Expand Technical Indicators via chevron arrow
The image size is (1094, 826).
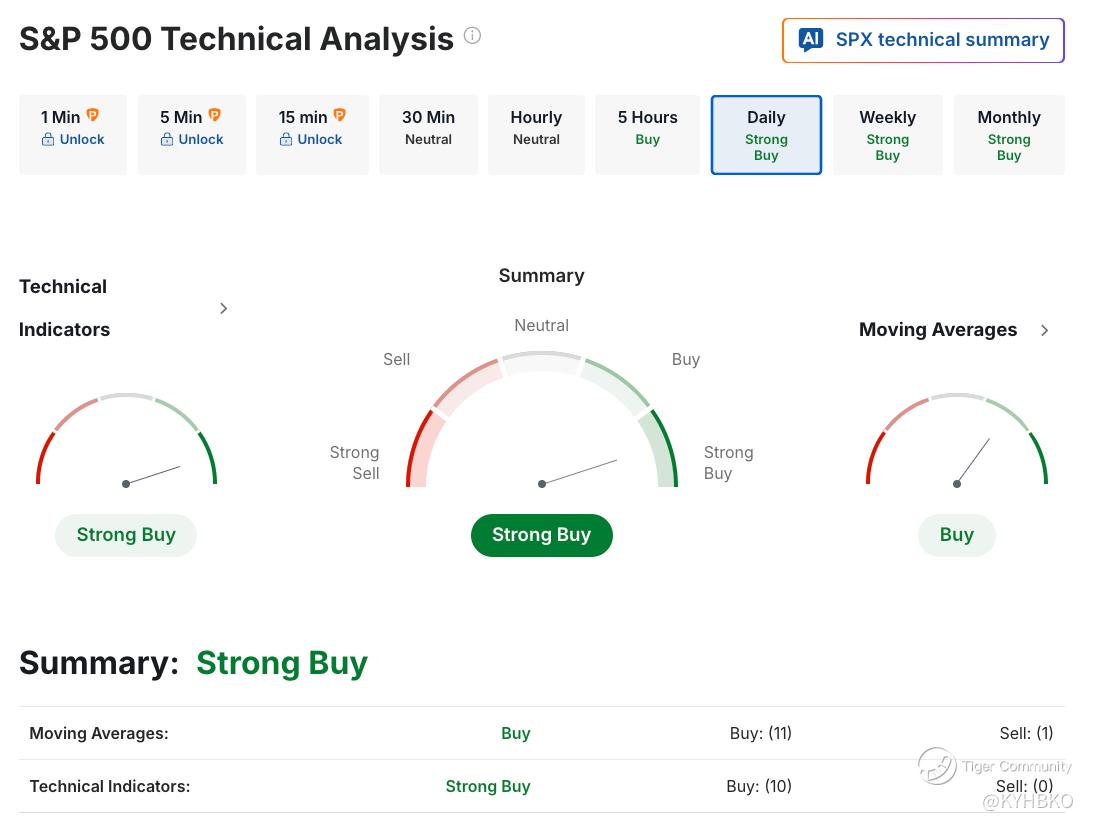click(x=223, y=308)
